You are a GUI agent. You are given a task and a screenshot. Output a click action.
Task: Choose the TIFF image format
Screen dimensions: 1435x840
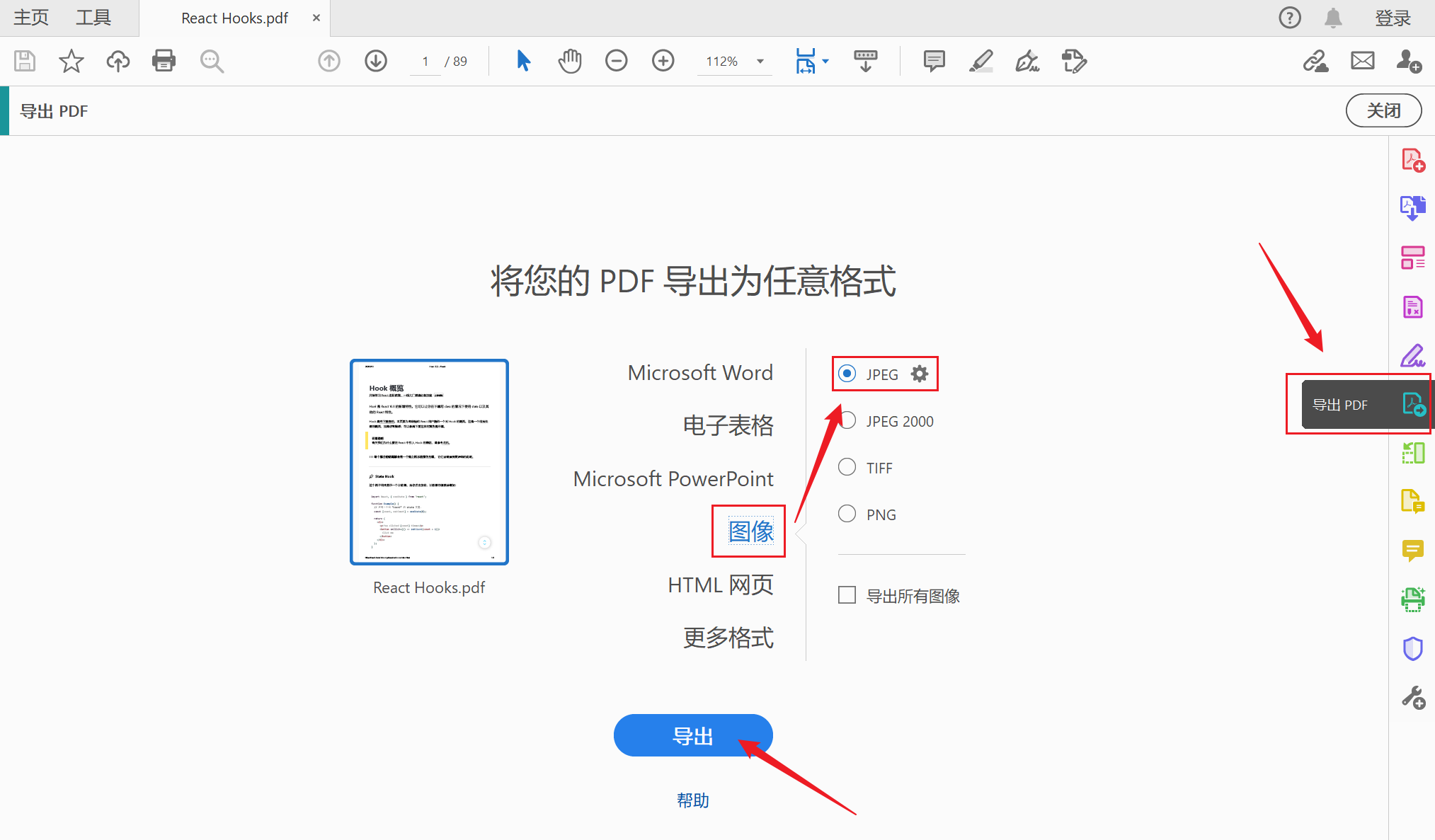tap(847, 467)
